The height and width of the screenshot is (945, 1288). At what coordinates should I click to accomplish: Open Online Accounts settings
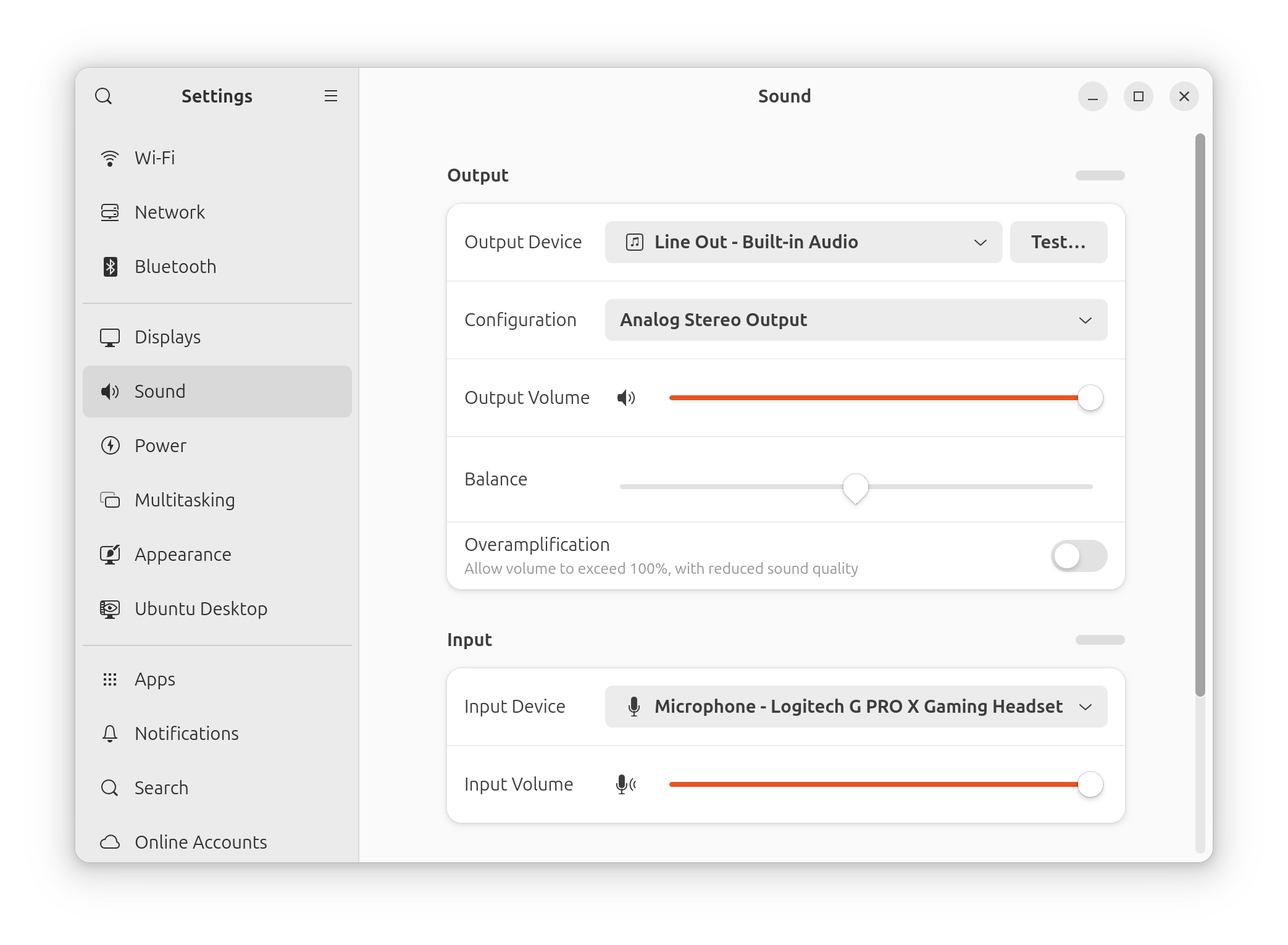point(201,842)
